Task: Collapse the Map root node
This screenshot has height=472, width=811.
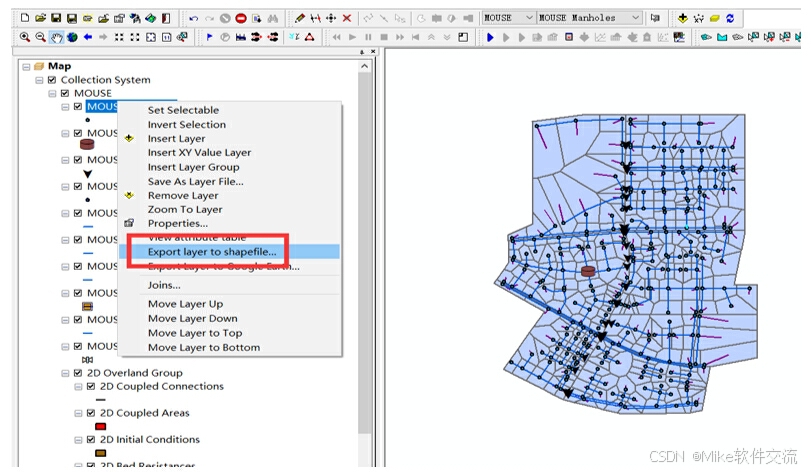Action: [x=26, y=67]
